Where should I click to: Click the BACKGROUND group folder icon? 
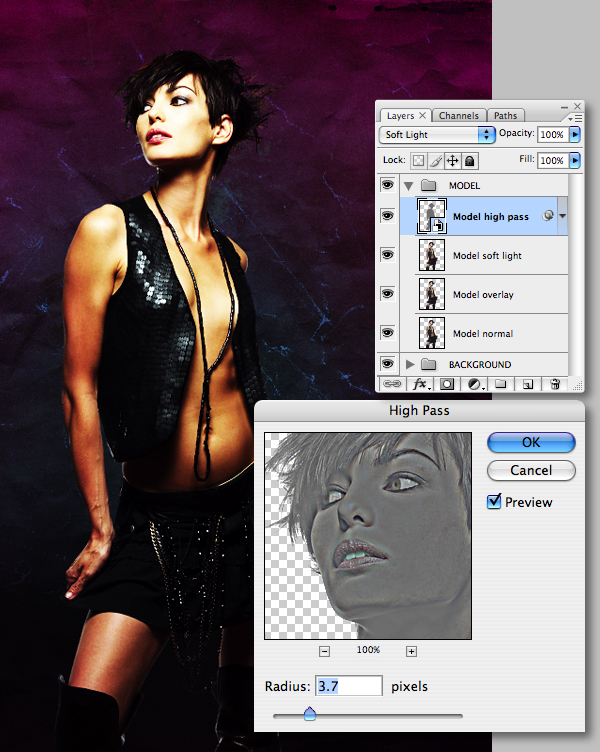click(x=428, y=364)
